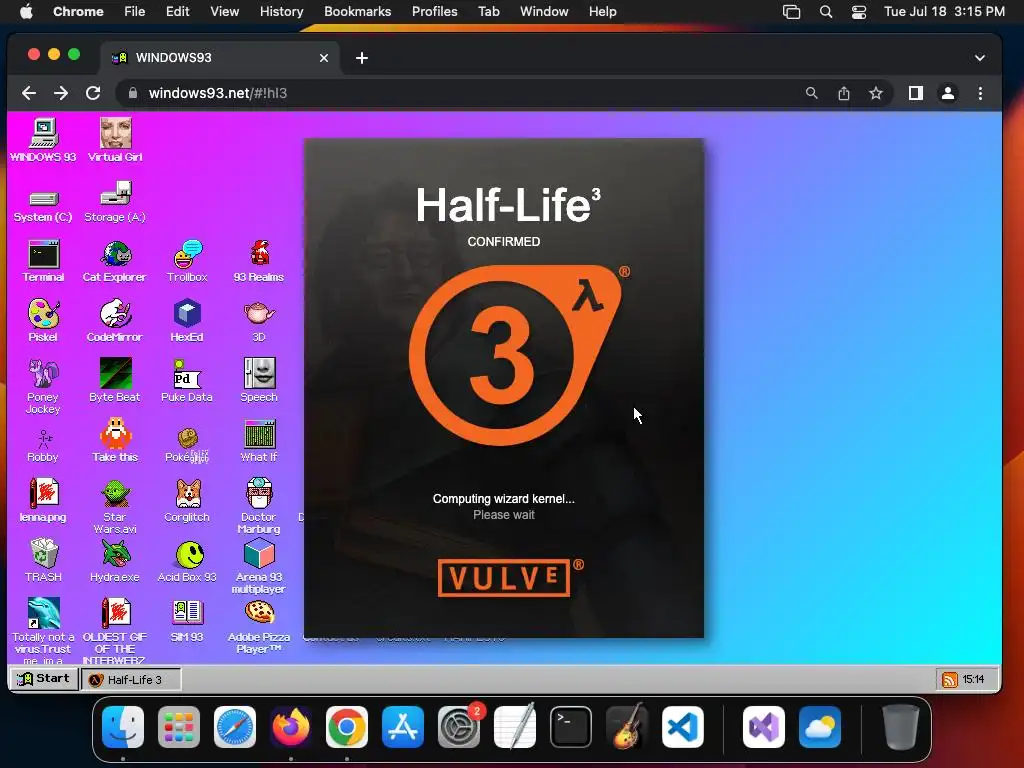This screenshot has height=768, width=1024.
Task: Focus the windows93.net address bar
Action: click(x=457, y=93)
